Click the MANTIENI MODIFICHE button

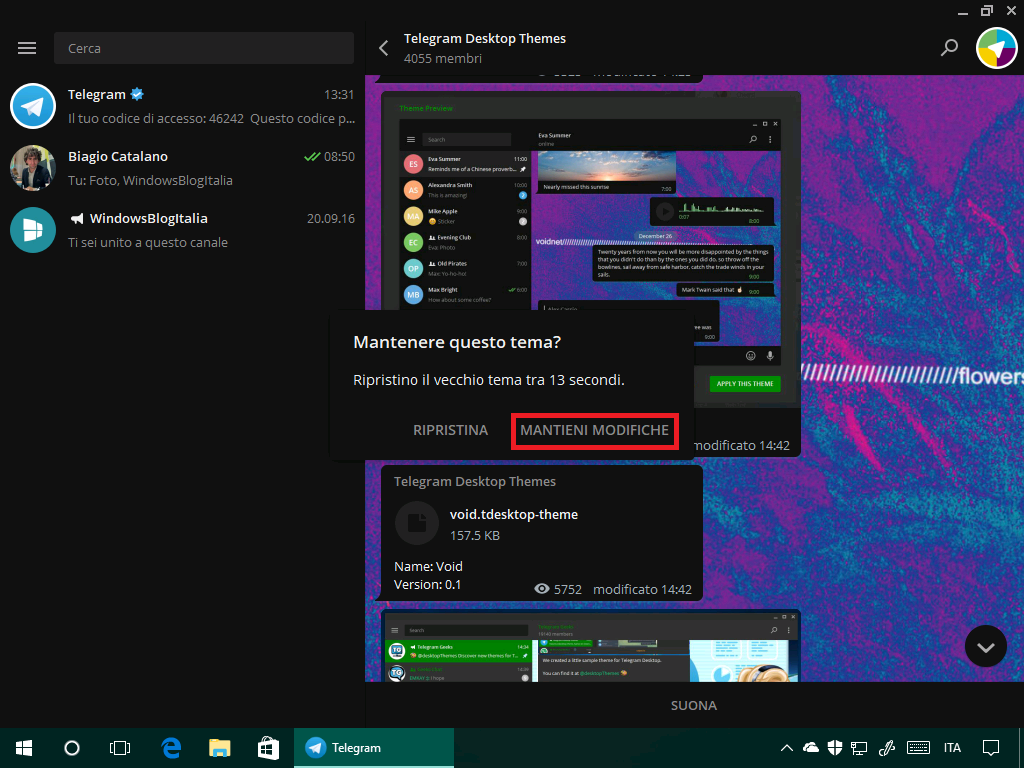pyautogui.click(x=594, y=430)
